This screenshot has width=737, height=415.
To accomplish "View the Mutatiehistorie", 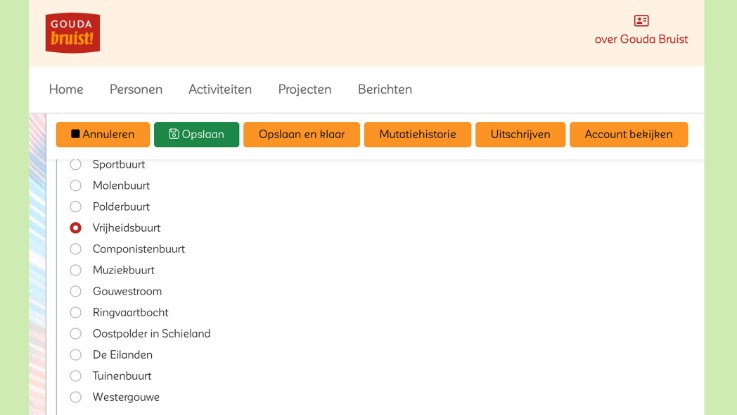I will pyautogui.click(x=417, y=134).
